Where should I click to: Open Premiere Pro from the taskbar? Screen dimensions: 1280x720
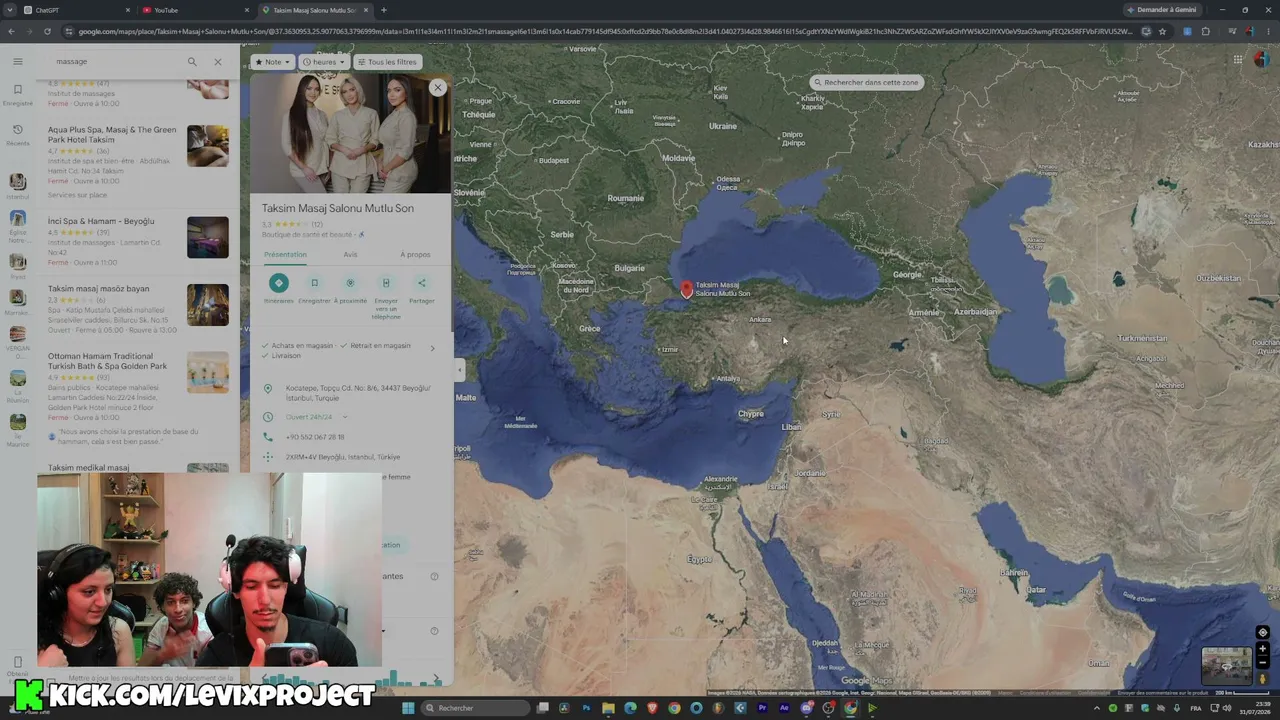762,708
